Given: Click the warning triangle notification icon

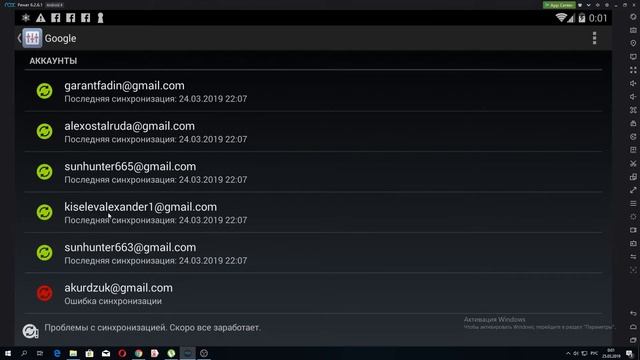Looking at the screenshot, I should tap(40, 18).
